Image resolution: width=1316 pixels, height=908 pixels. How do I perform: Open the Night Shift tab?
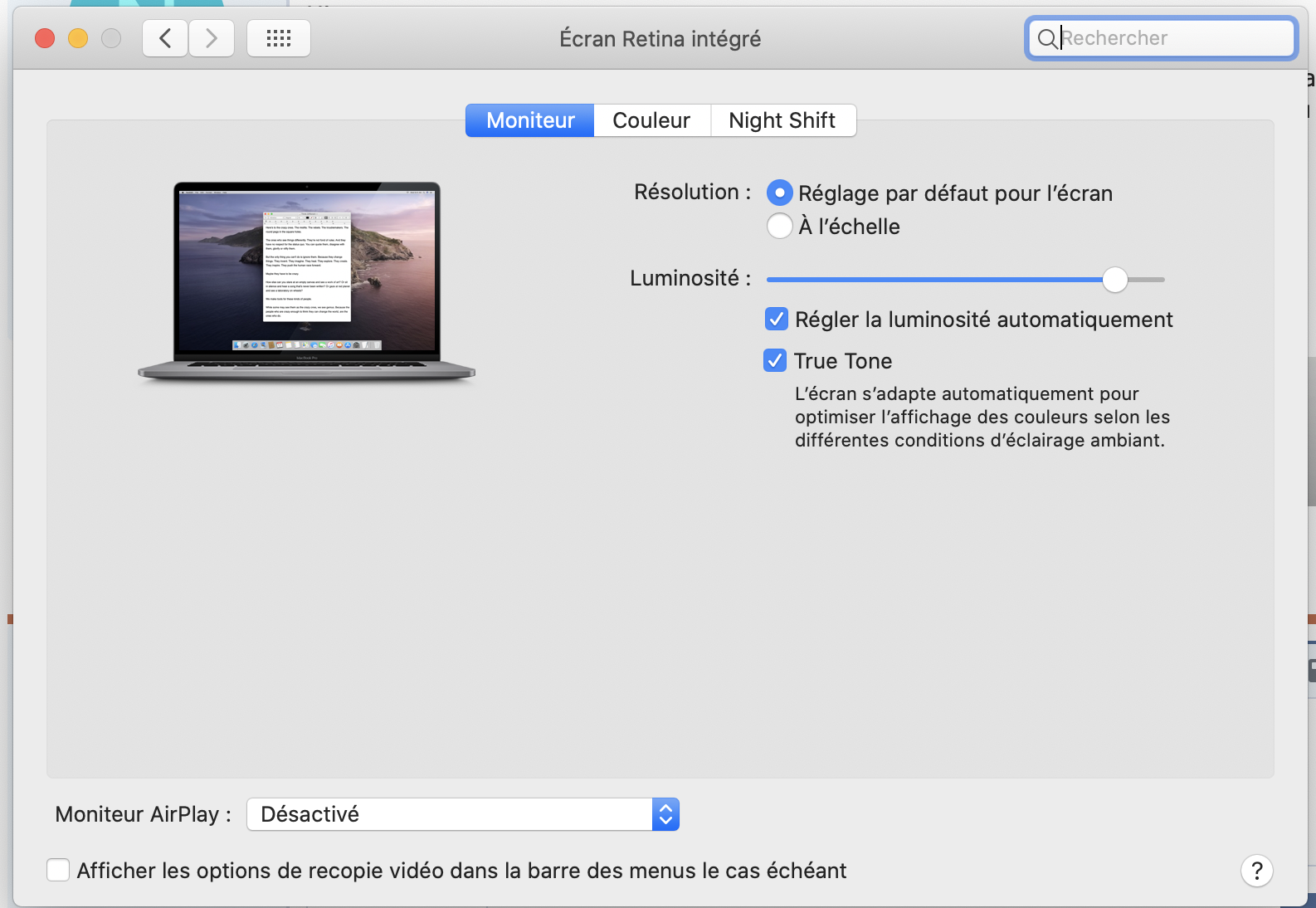click(x=782, y=120)
